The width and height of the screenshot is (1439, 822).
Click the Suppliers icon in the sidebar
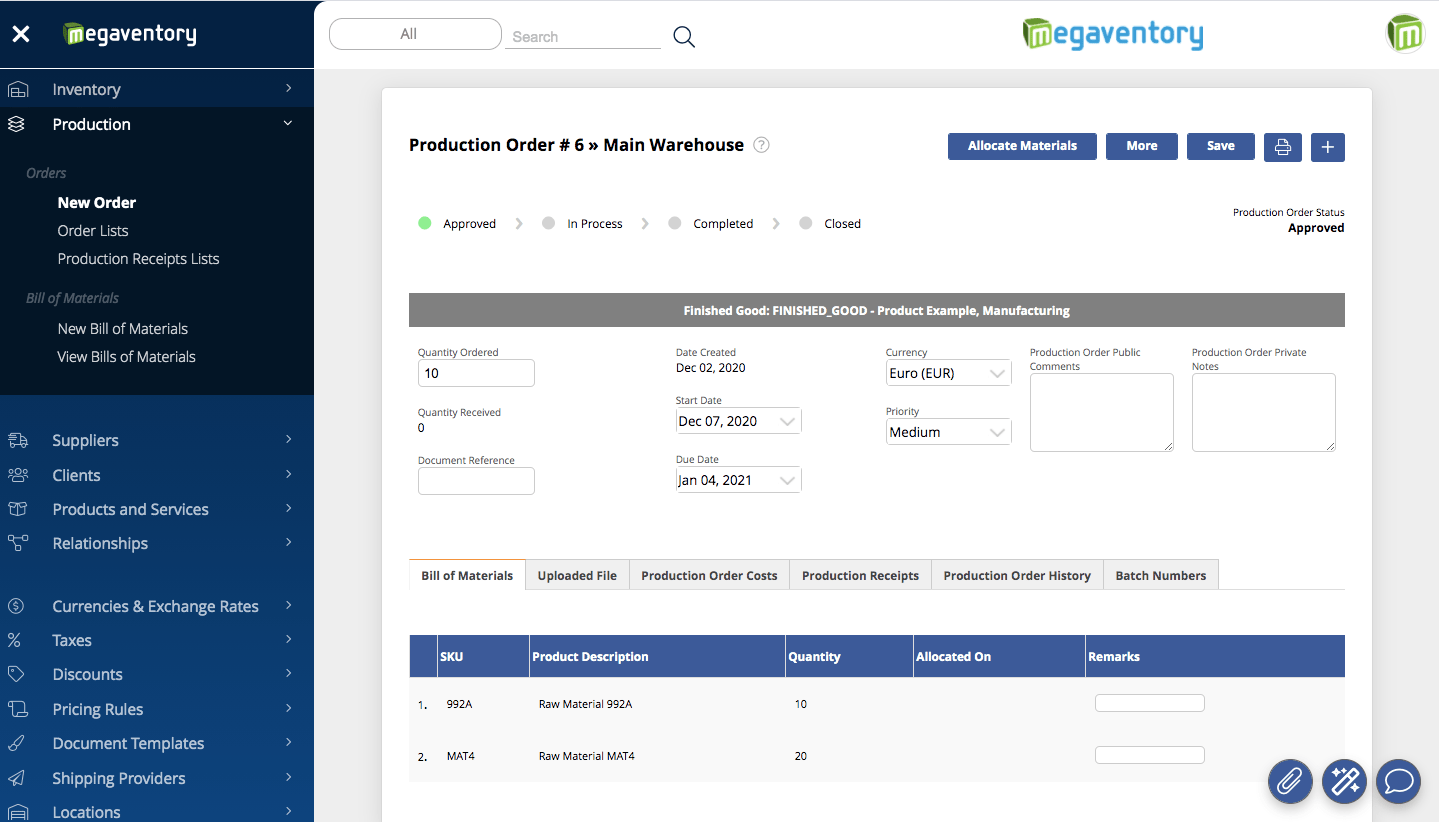click(x=18, y=440)
